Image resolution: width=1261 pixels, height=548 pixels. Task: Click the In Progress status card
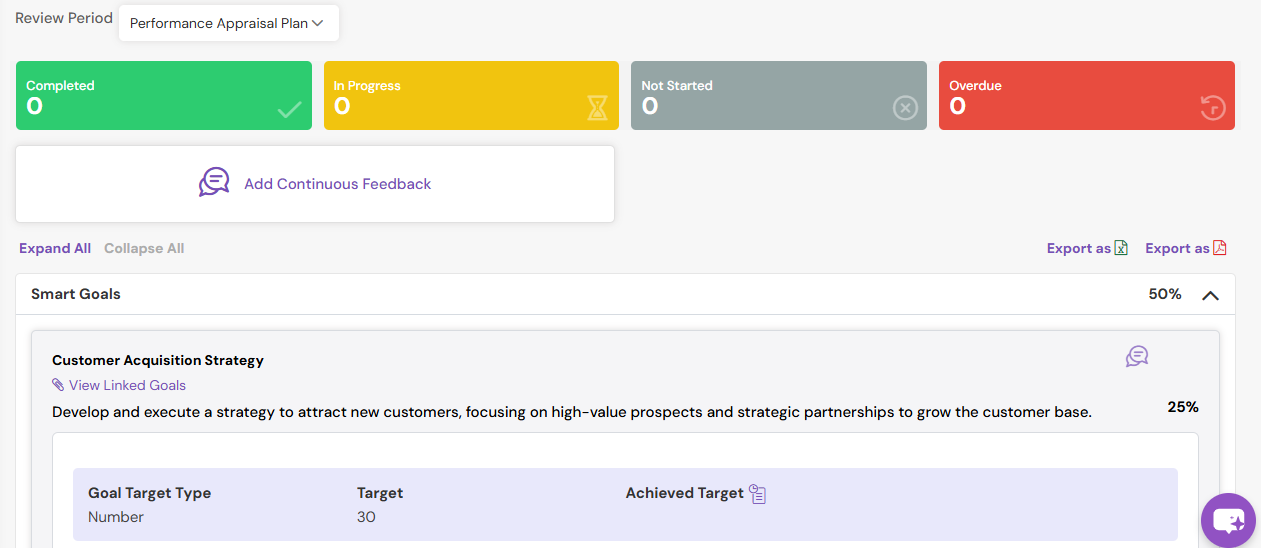pyautogui.click(x=471, y=96)
